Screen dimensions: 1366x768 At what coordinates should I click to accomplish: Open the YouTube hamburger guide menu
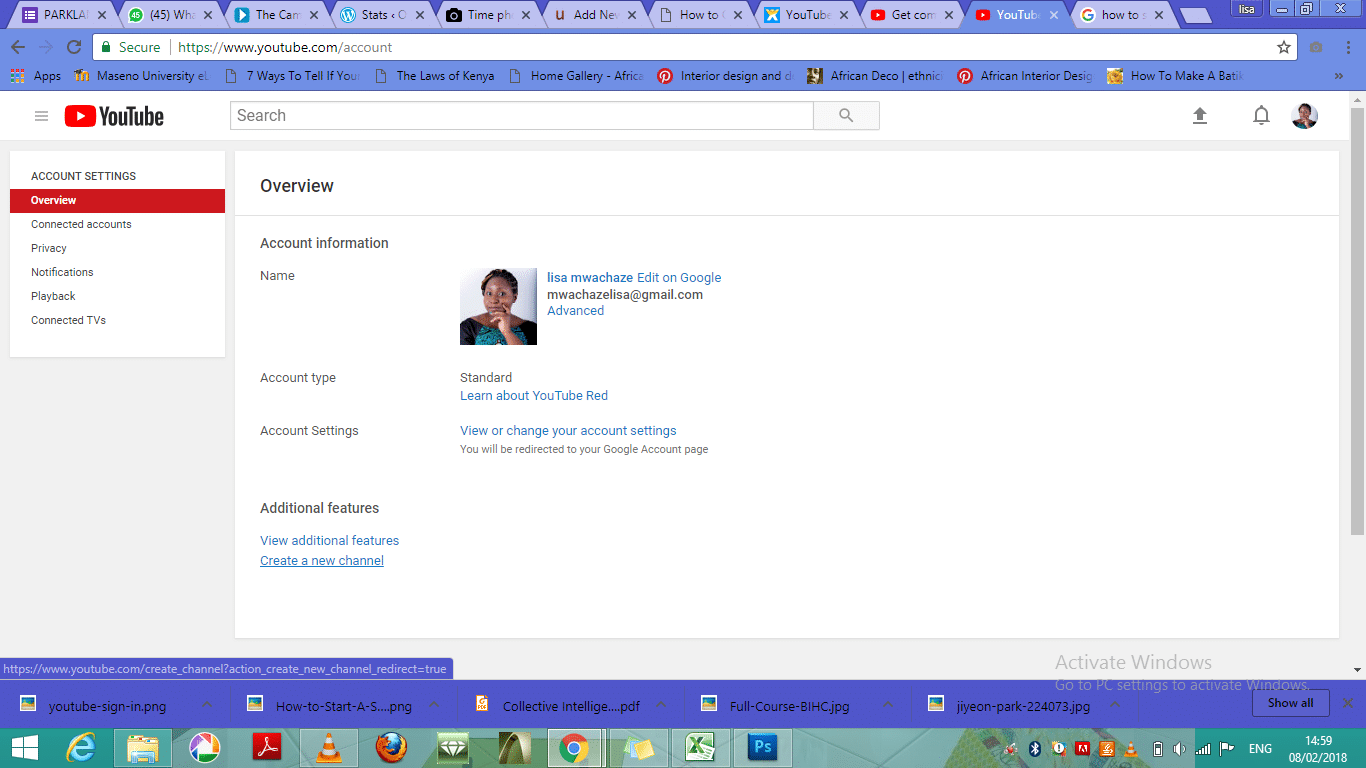[41, 116]
